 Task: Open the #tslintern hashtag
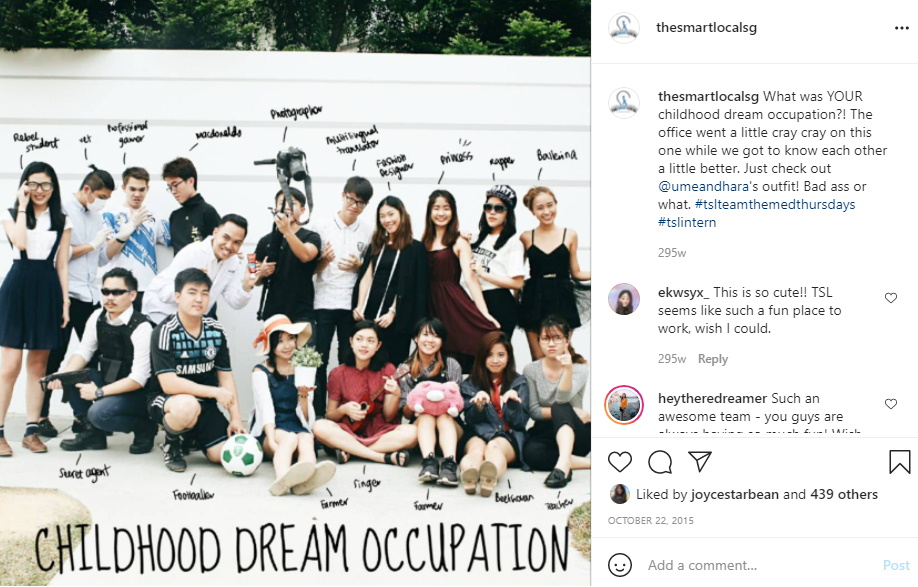pos(687,222)
